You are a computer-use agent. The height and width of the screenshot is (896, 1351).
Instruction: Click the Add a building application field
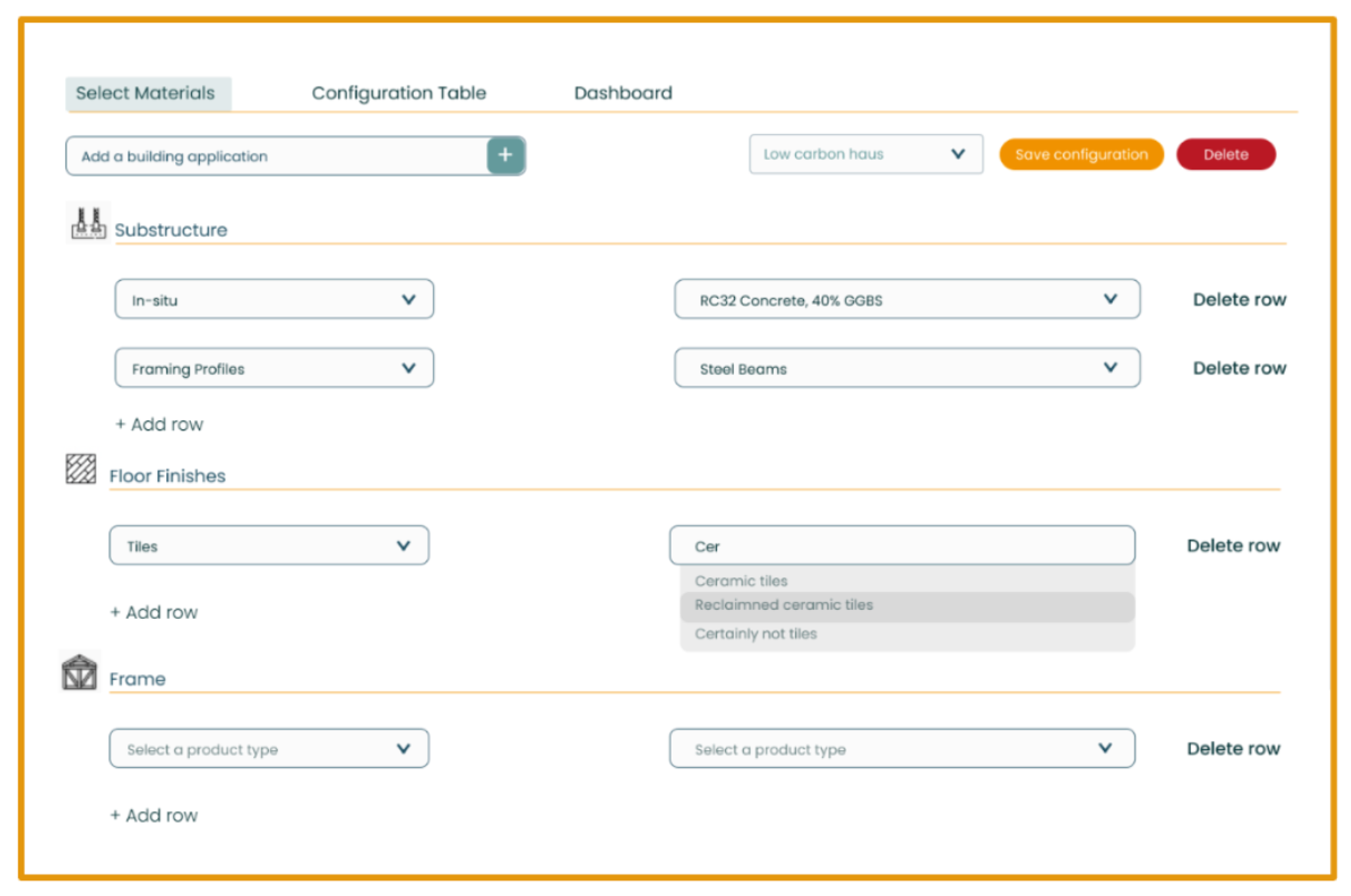pyautogui.click(x=277, y=157)
